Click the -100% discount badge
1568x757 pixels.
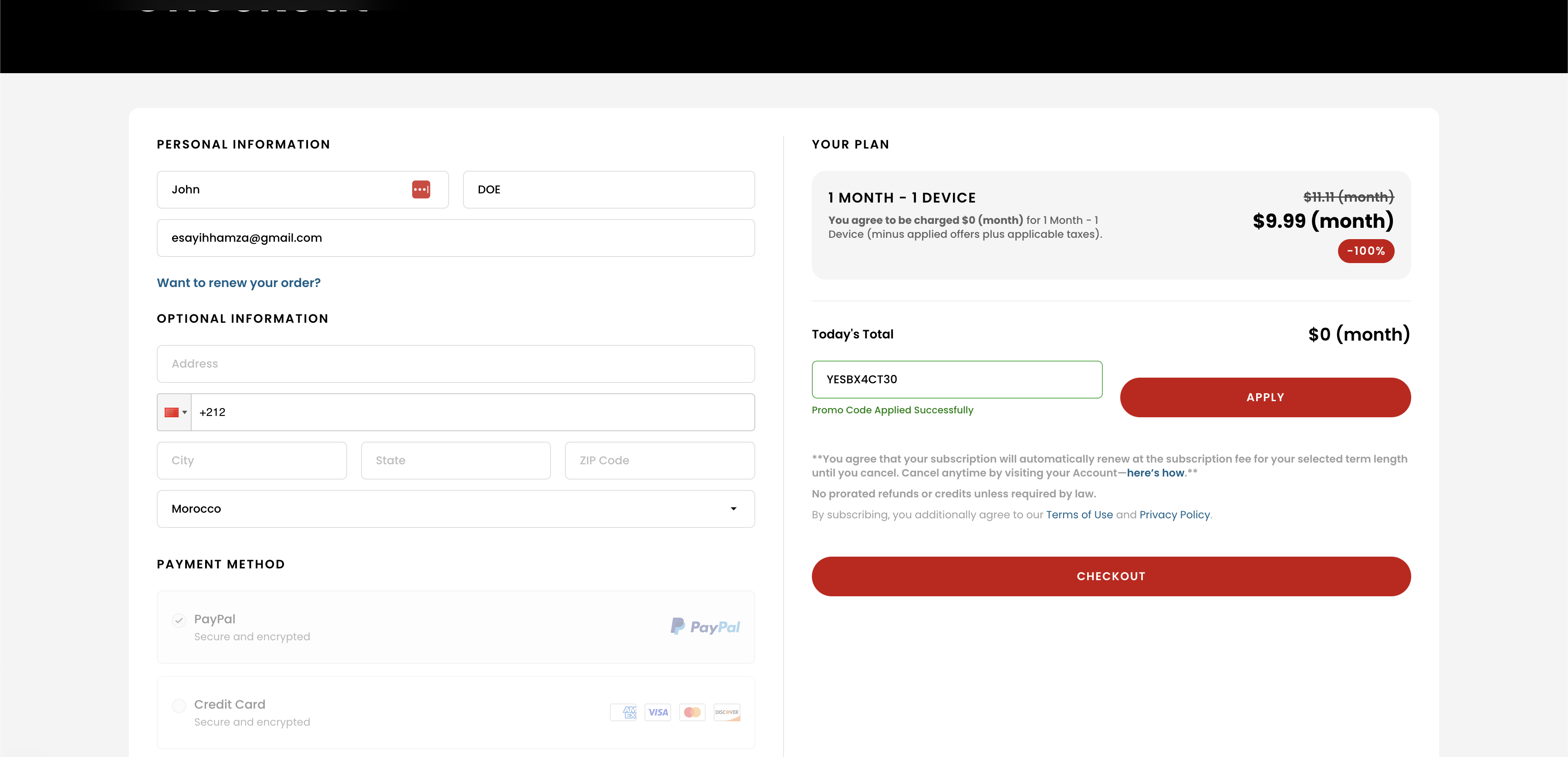click(1365, 251)
